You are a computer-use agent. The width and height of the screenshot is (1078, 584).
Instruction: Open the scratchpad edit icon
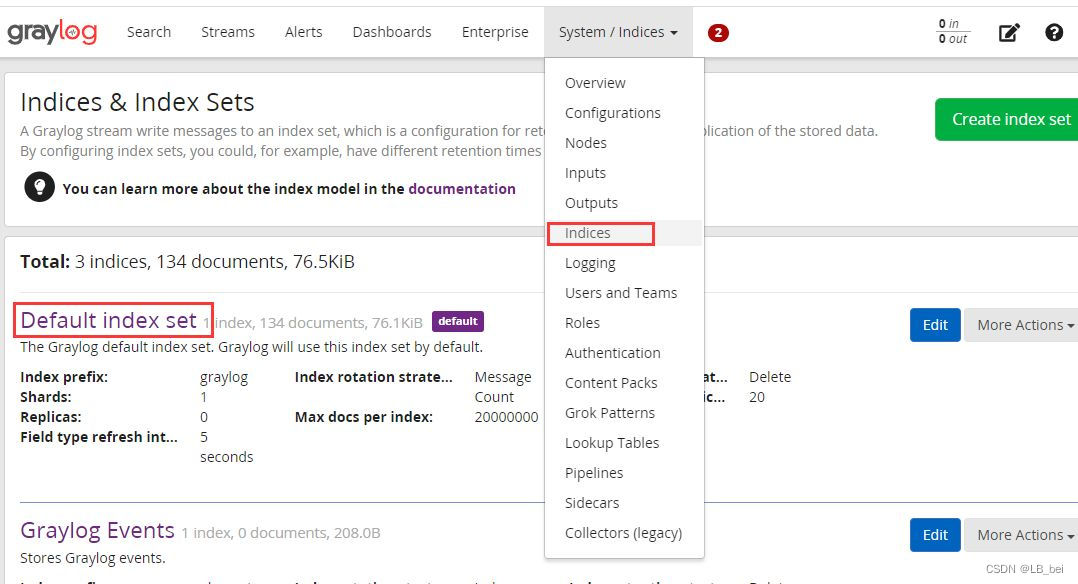[x=1009, y=32]
